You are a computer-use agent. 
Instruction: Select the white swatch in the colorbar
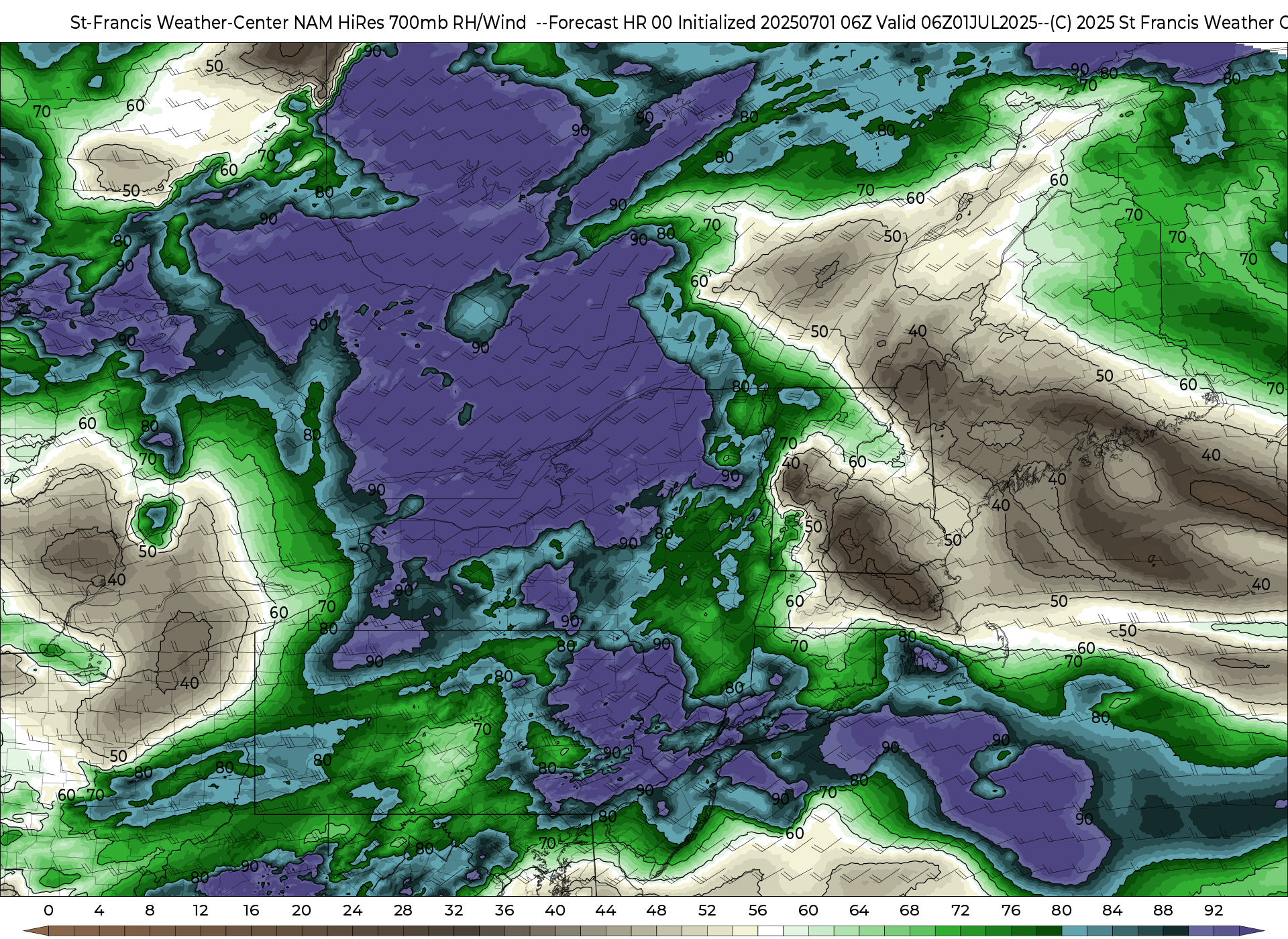(770, 931)
